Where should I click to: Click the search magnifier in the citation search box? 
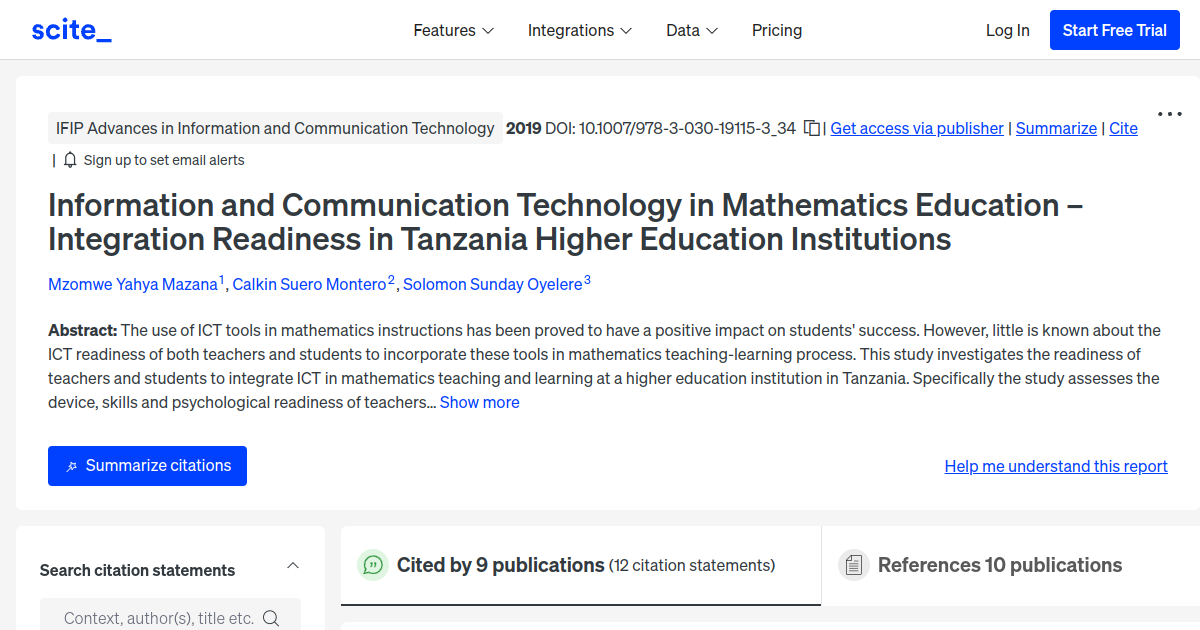click(x=271, y=618)
